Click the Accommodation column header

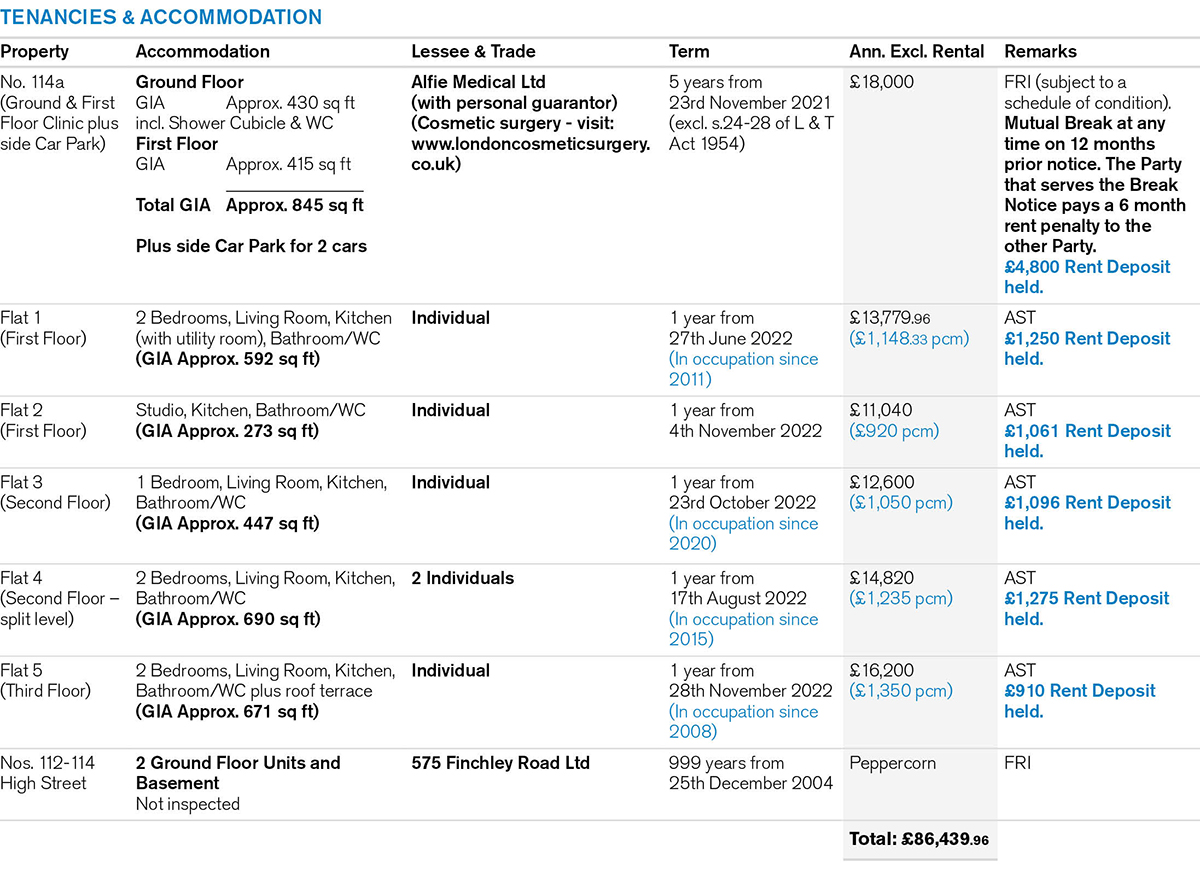tap(203, 51)
